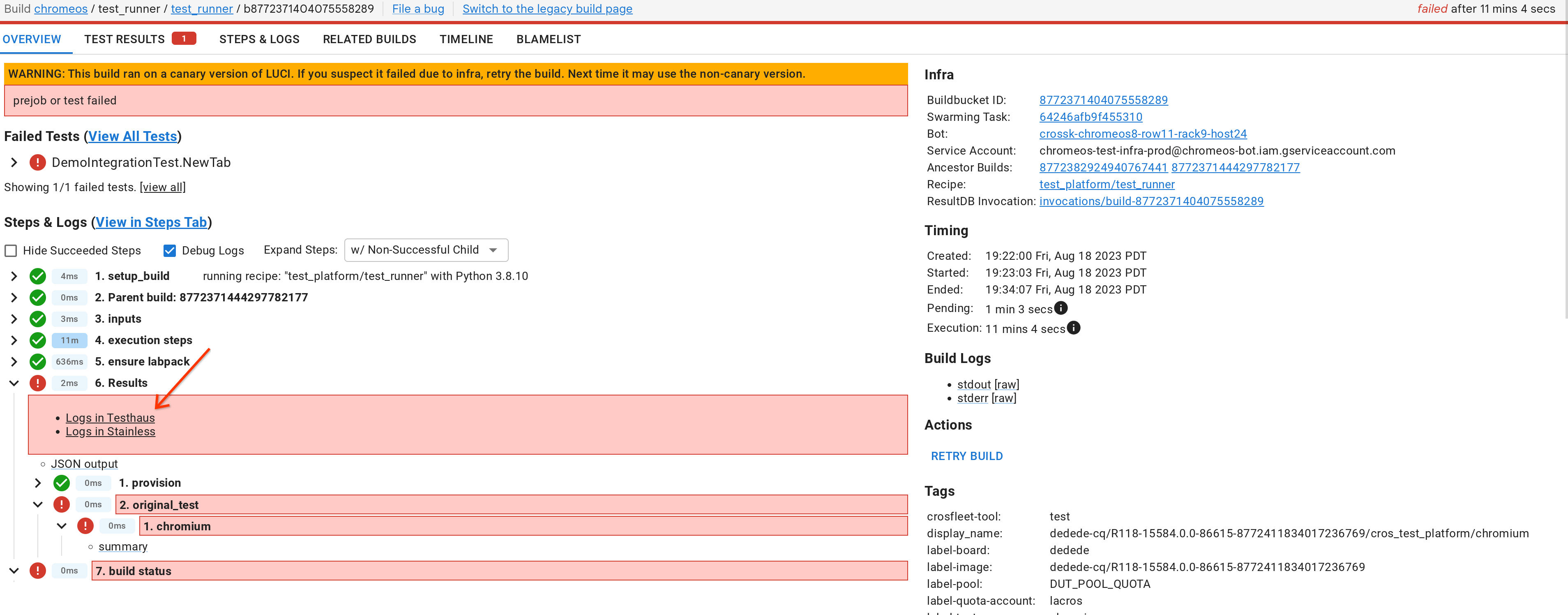Open the raw stdout build log
Image resolution: width=1568 pixels, height=615 pixels.
(x=1006, y=385)
